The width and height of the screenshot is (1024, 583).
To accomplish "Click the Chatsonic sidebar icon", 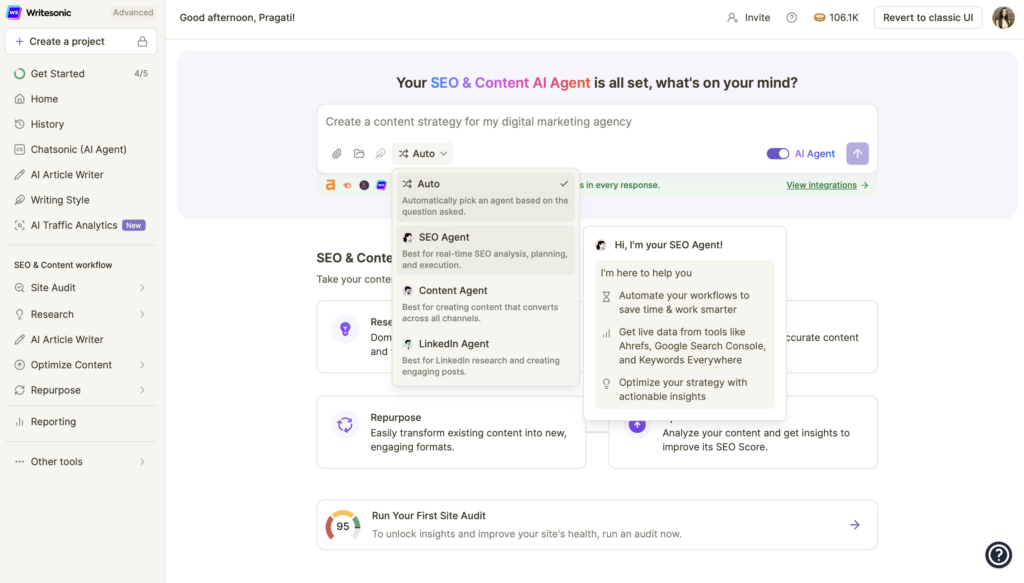I will pyautogui.click(x=20, y=150).
